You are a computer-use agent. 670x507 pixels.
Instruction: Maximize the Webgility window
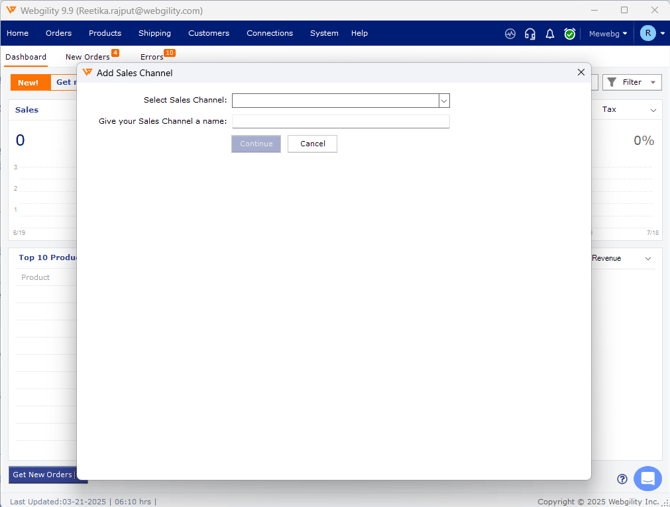[624, 10]
